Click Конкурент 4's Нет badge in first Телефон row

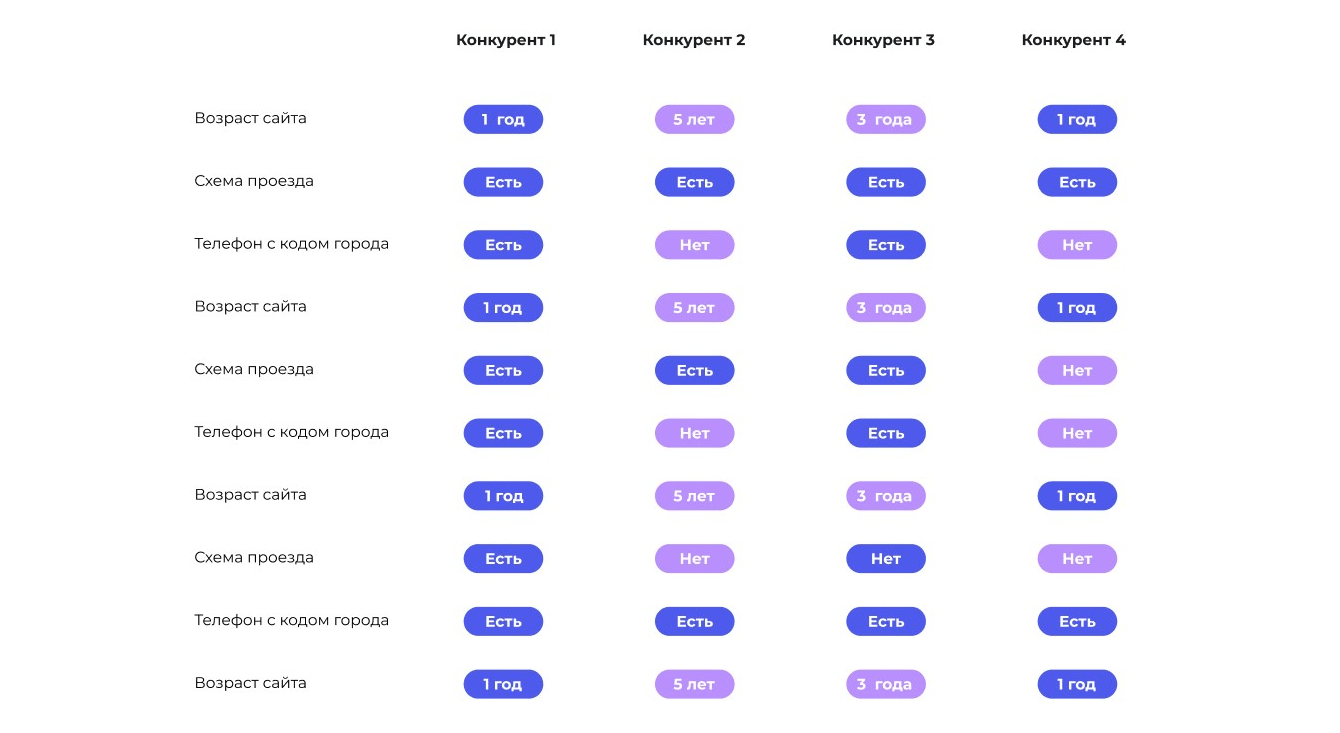click(x=1077, y=245)
